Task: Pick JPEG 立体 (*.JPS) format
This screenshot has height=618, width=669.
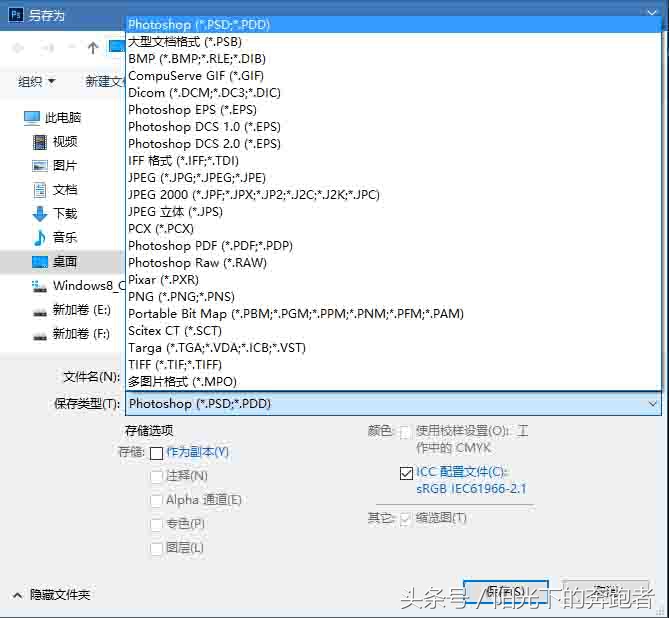Action: pyautogui.click(x=393, y=212)
